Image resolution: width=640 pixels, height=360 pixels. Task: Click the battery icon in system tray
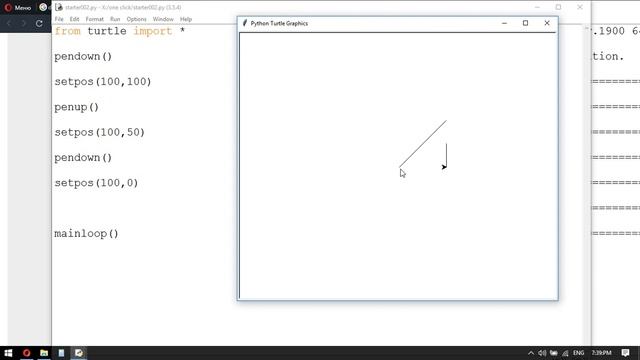(553, 353)
